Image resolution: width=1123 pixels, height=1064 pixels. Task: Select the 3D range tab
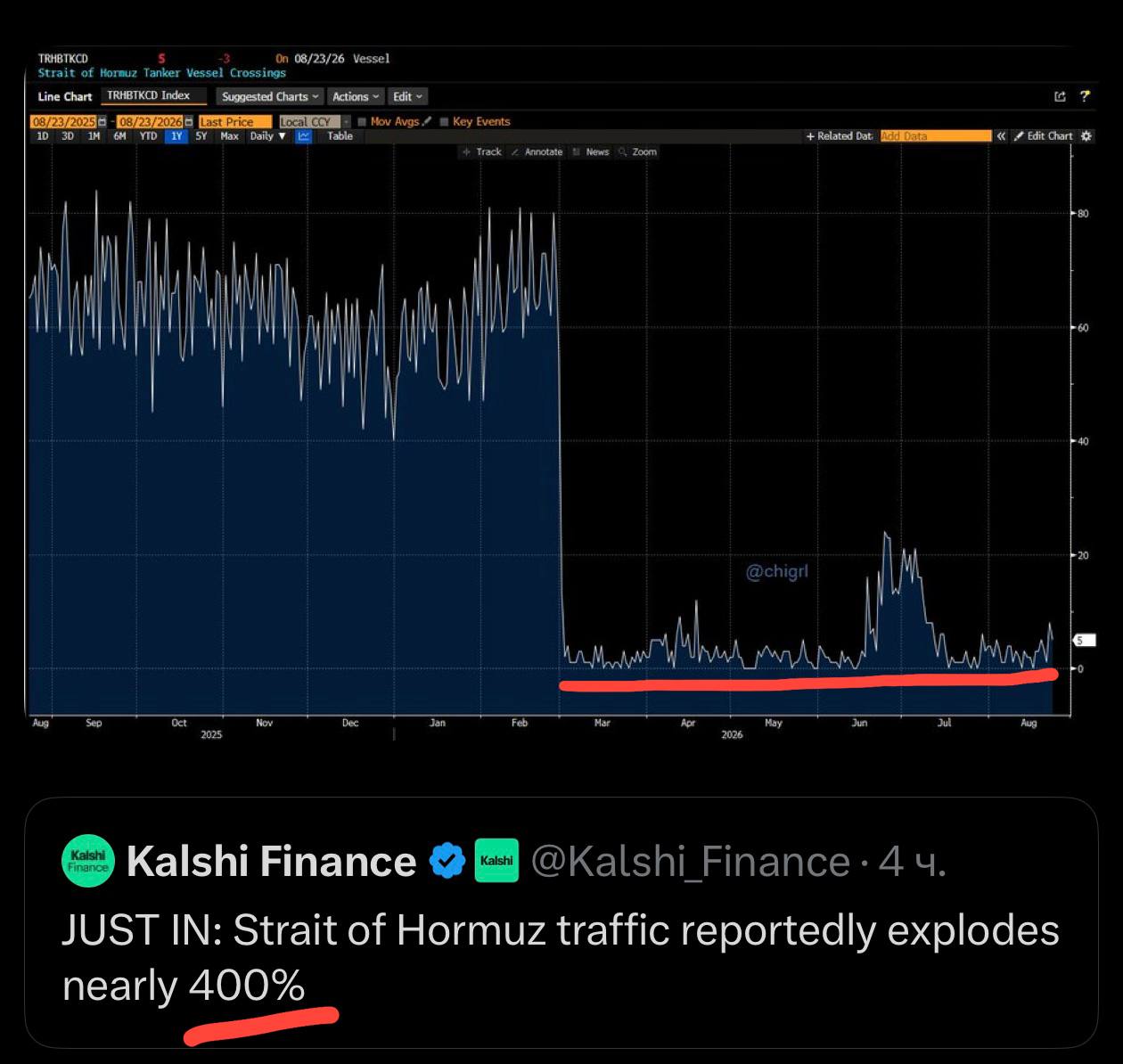pyautogui.click(x=68, y=136)
